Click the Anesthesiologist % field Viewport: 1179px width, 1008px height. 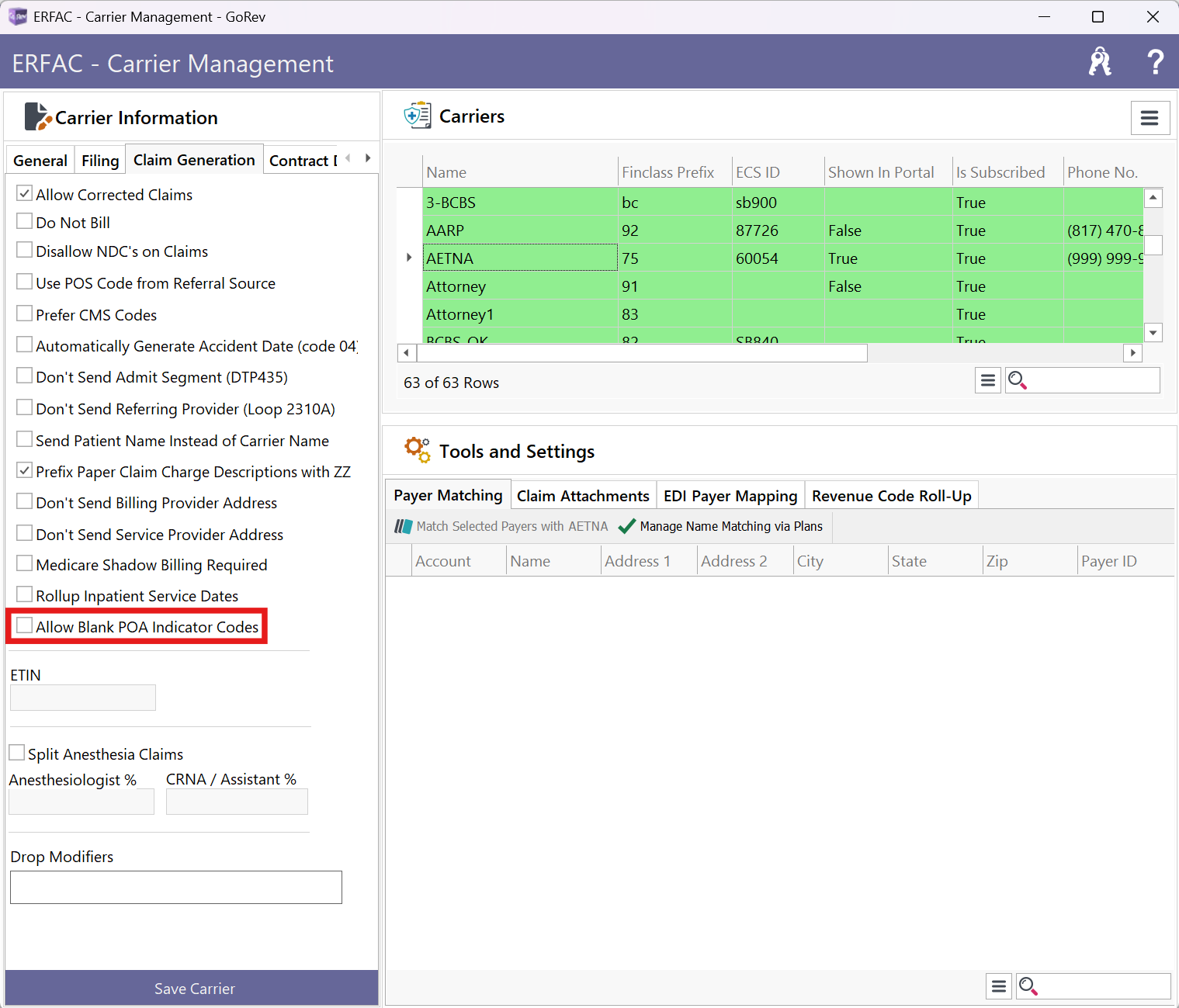click(81, 802)
